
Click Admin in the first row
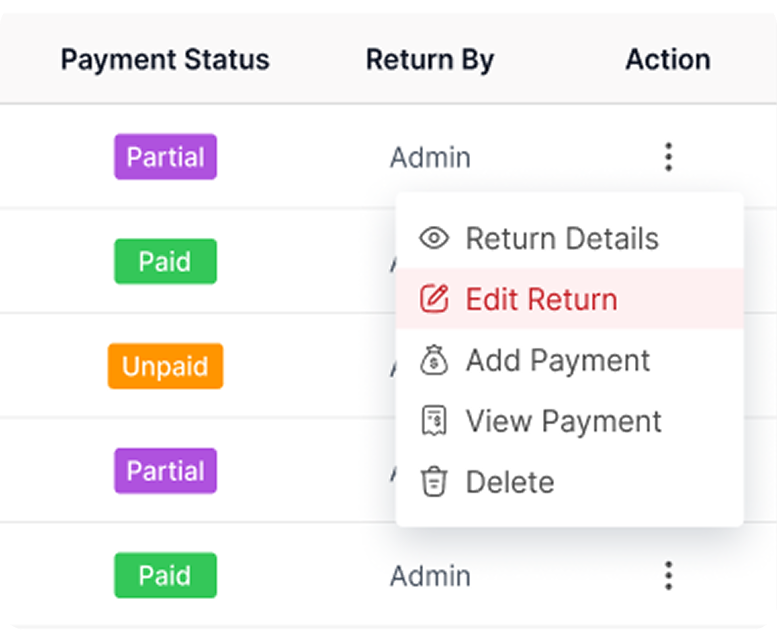430,157
